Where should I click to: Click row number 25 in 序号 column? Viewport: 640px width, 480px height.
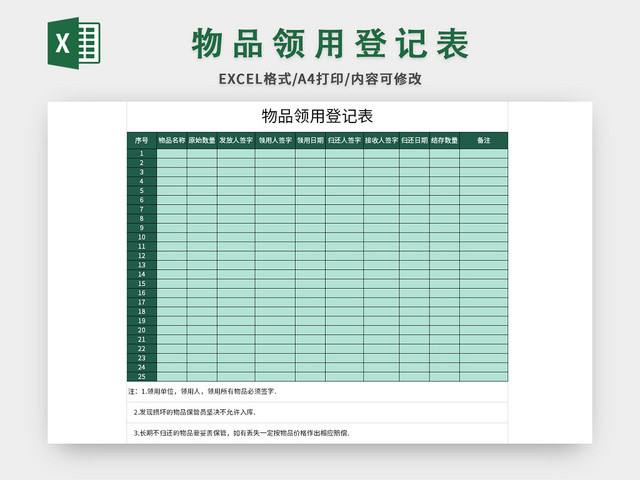(x=142, y=377)
